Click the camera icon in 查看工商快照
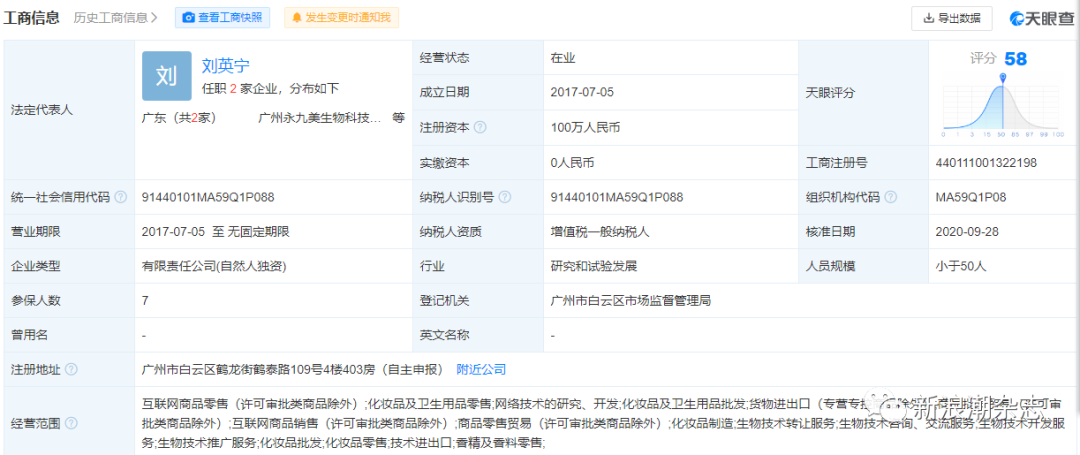This screenshot has height=455, width=1080. [x=189, y=18]
